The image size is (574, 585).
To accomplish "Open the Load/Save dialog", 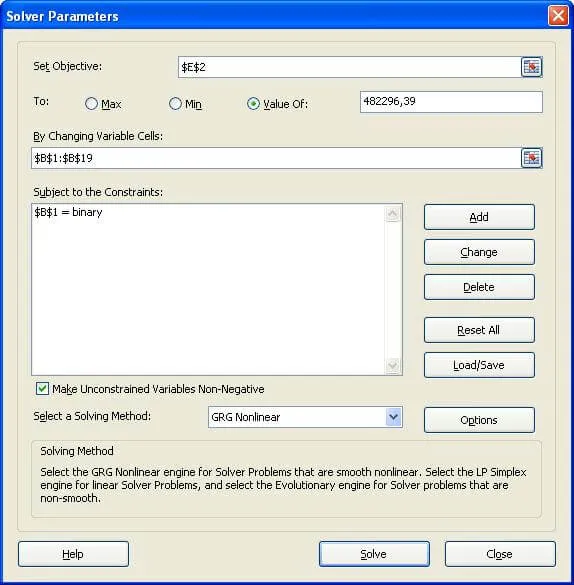I will 479,365.
